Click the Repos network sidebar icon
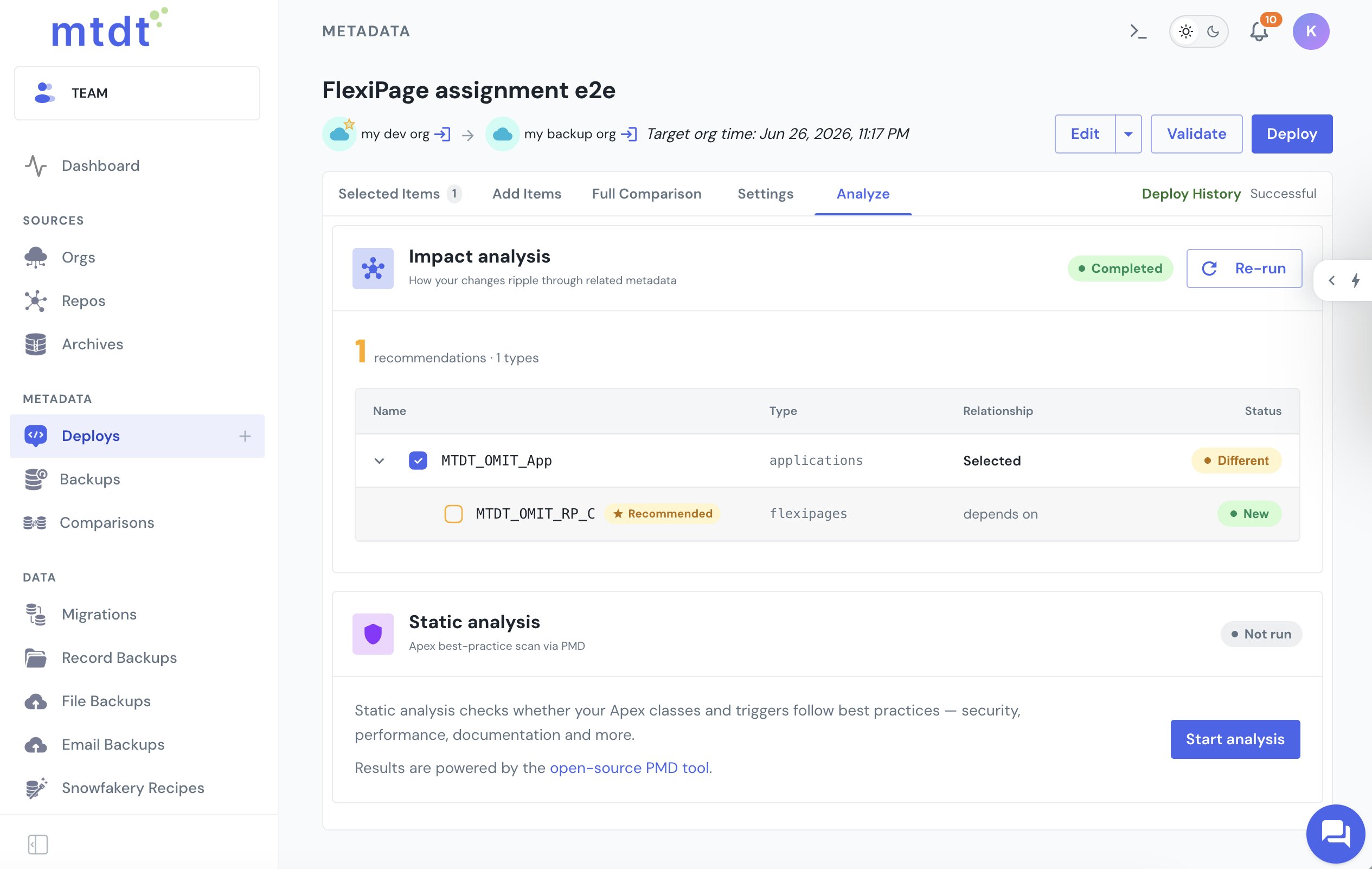Image resolution: width=1372 pixels, height=869 pixels. 35,301
